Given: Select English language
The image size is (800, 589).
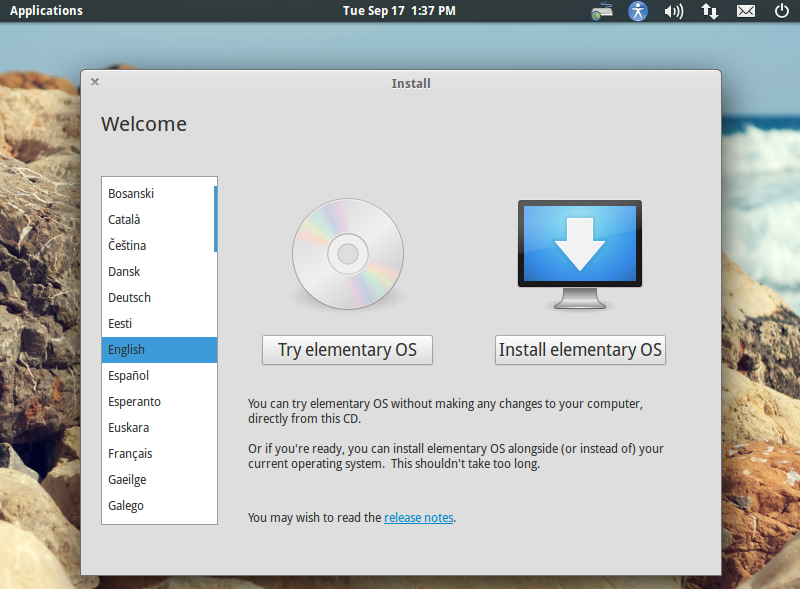Looking at the screenshot, I should (159, 350).
